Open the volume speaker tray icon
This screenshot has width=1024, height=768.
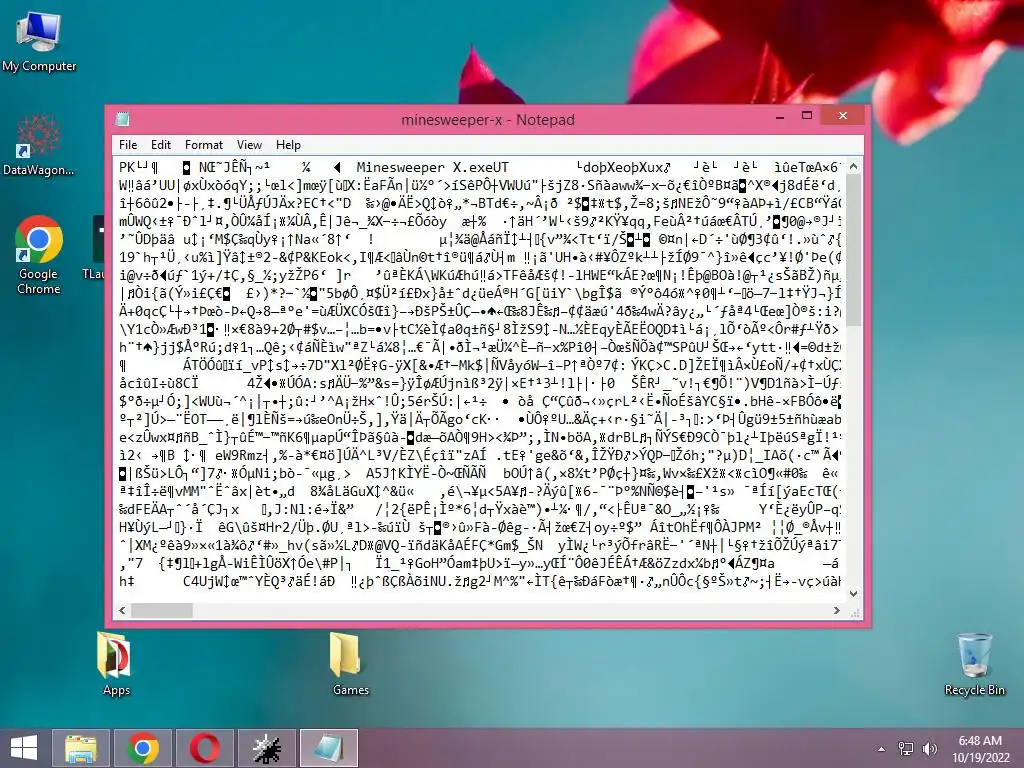point(929,749)
